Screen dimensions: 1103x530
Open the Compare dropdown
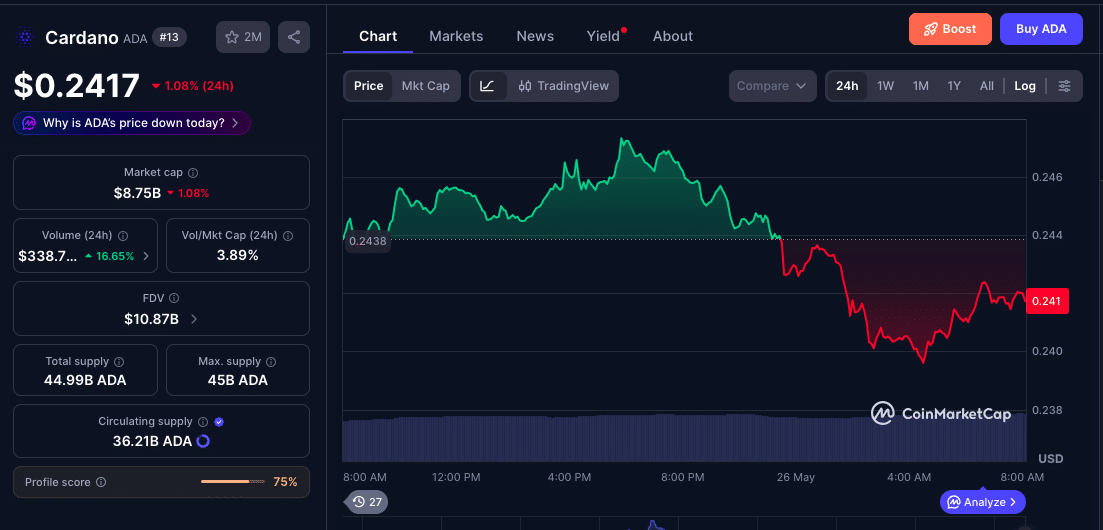point(772,86)
